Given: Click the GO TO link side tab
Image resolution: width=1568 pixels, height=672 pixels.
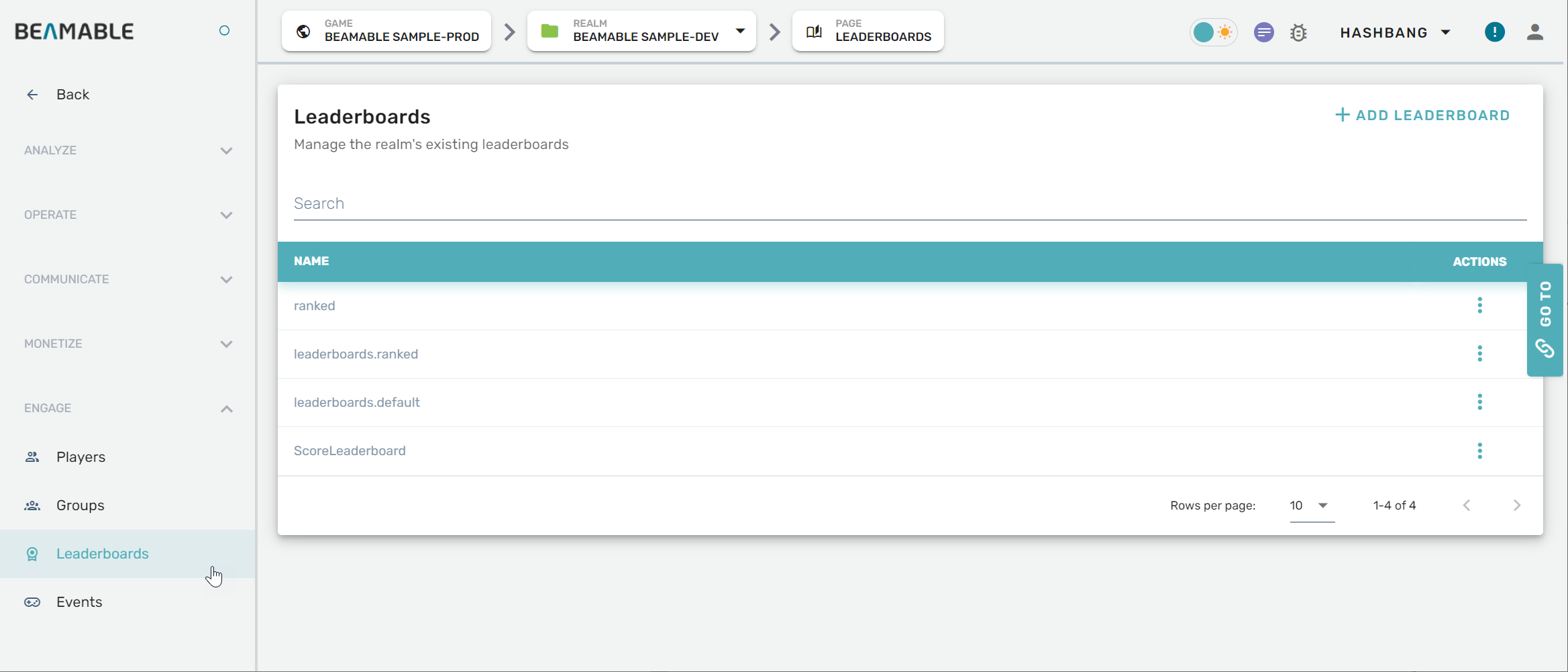Looking at the screenshot, I should [1545, 320].
